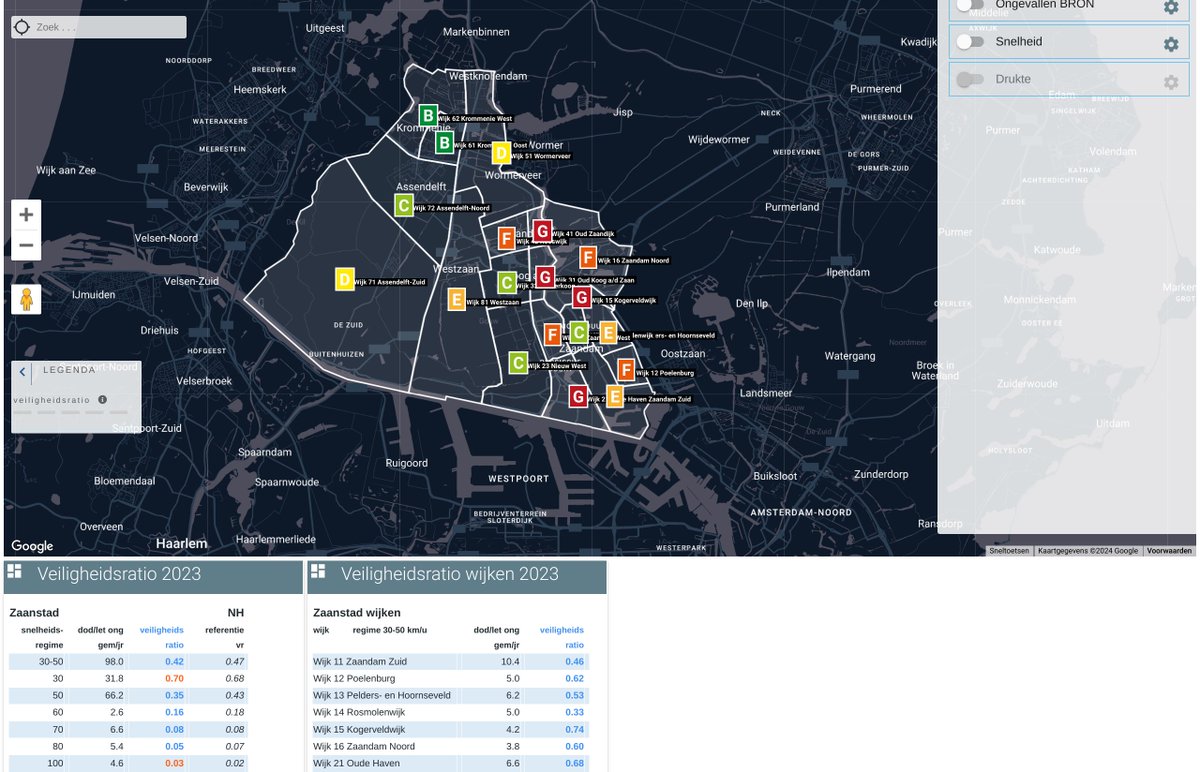The height and width of the screenshot is (772, 1200).
Task: Click the veiligheidsratio info icon in legend
Action: pyautogui.click(x=103, y=399)
